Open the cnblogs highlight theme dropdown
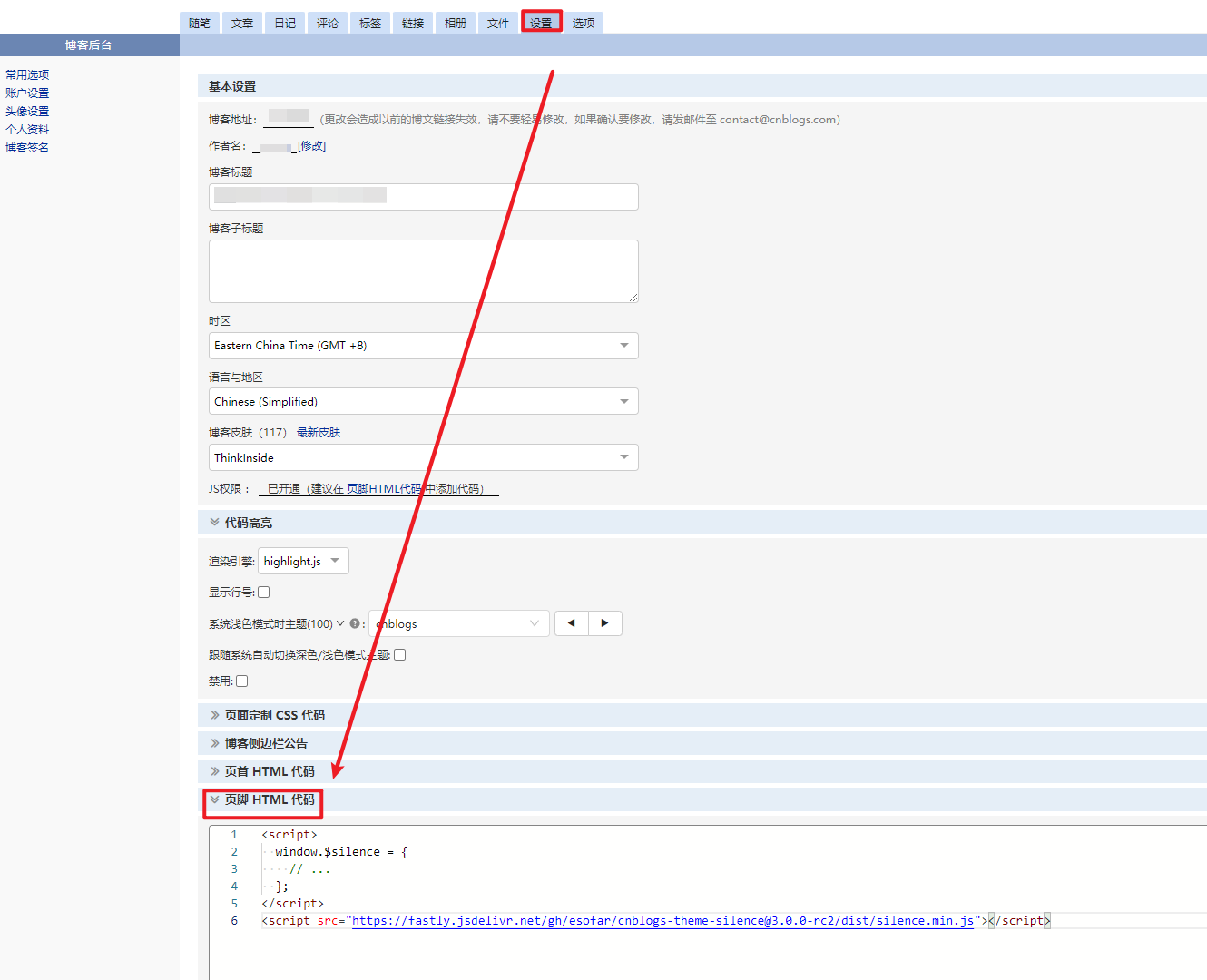This screenshot has width=1207, height=980. (459, 623)
